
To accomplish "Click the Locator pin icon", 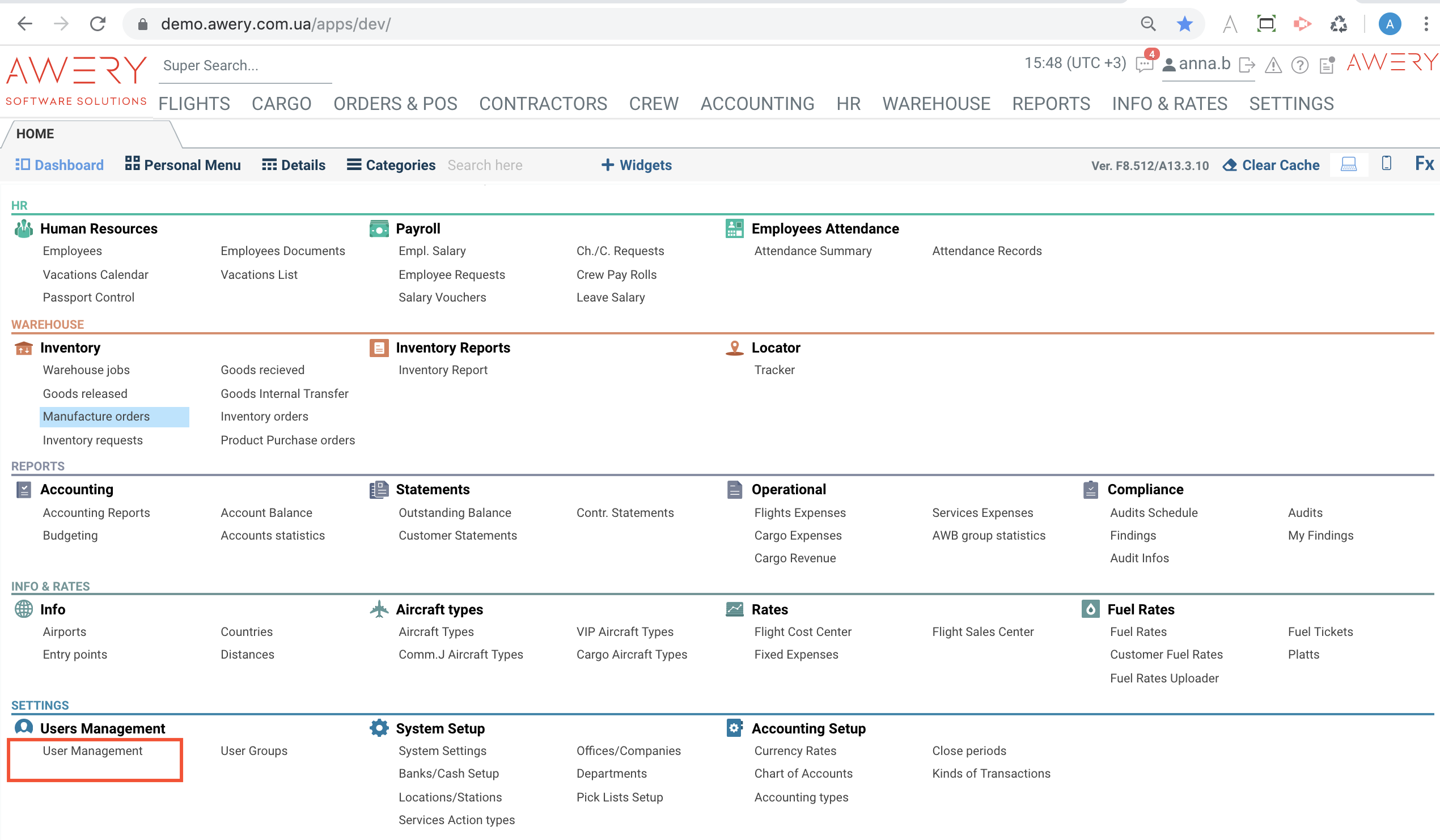I will point(734,347).
